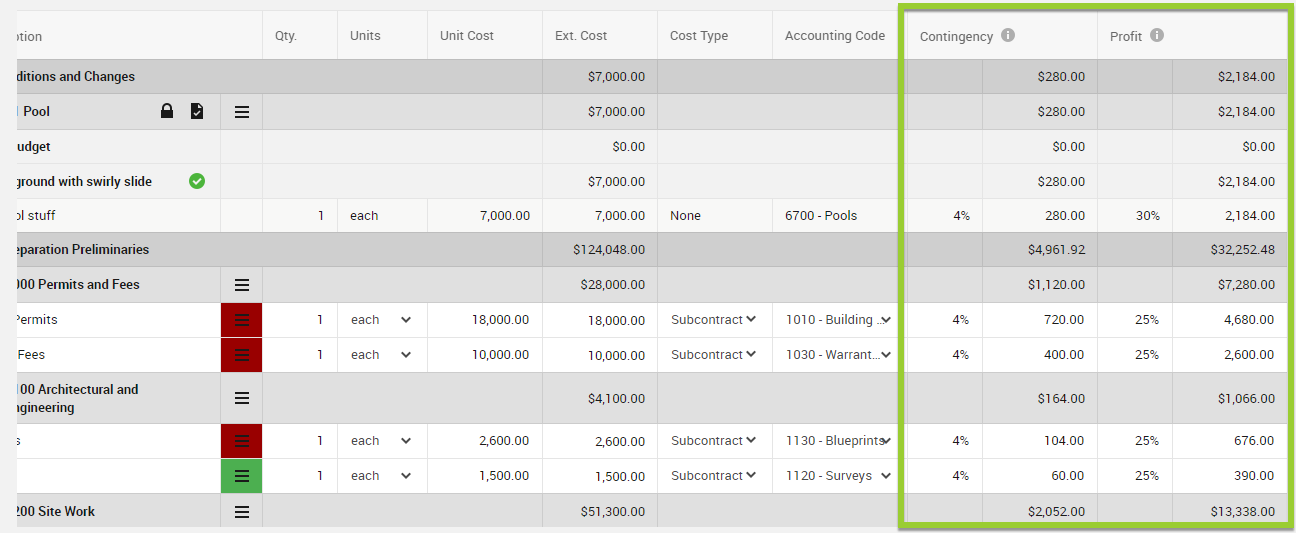Open the Site Work row menu icon
Screen dimensions: 1296x533
(x=242, y=512)
